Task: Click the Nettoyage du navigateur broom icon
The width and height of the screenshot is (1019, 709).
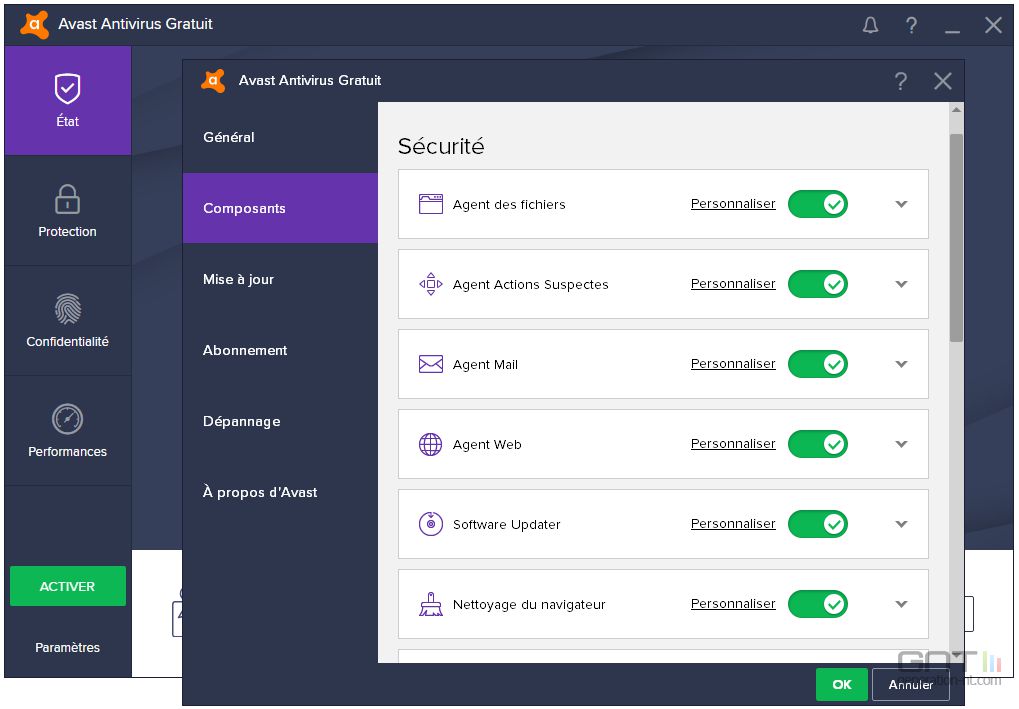Action: tap(431, 604)
